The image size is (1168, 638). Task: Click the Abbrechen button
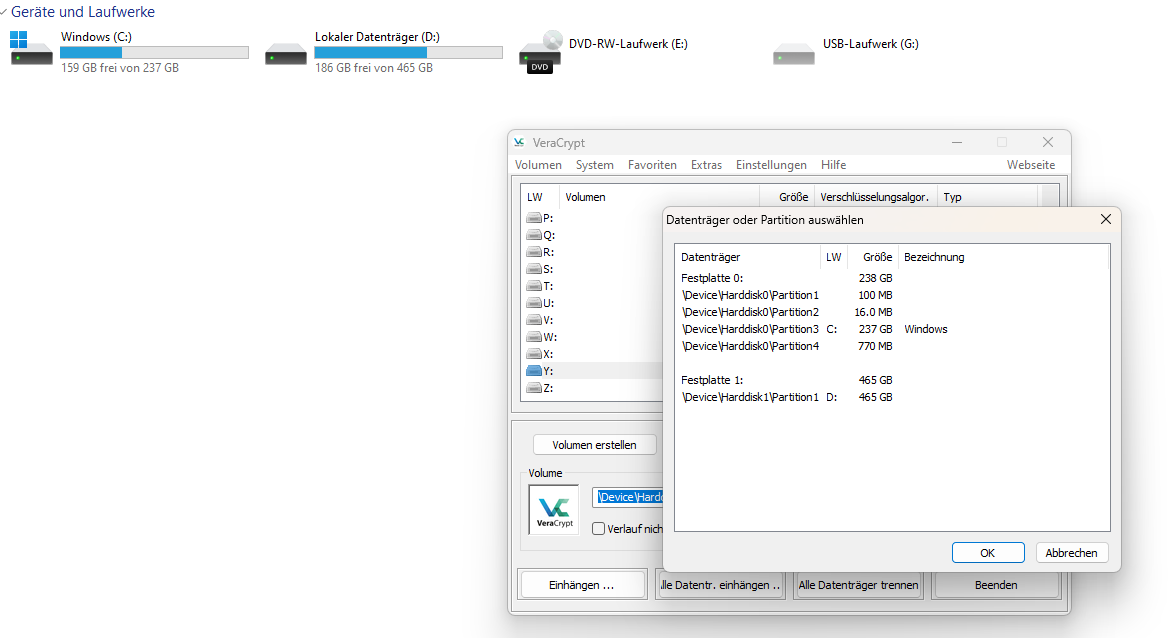1071,553
